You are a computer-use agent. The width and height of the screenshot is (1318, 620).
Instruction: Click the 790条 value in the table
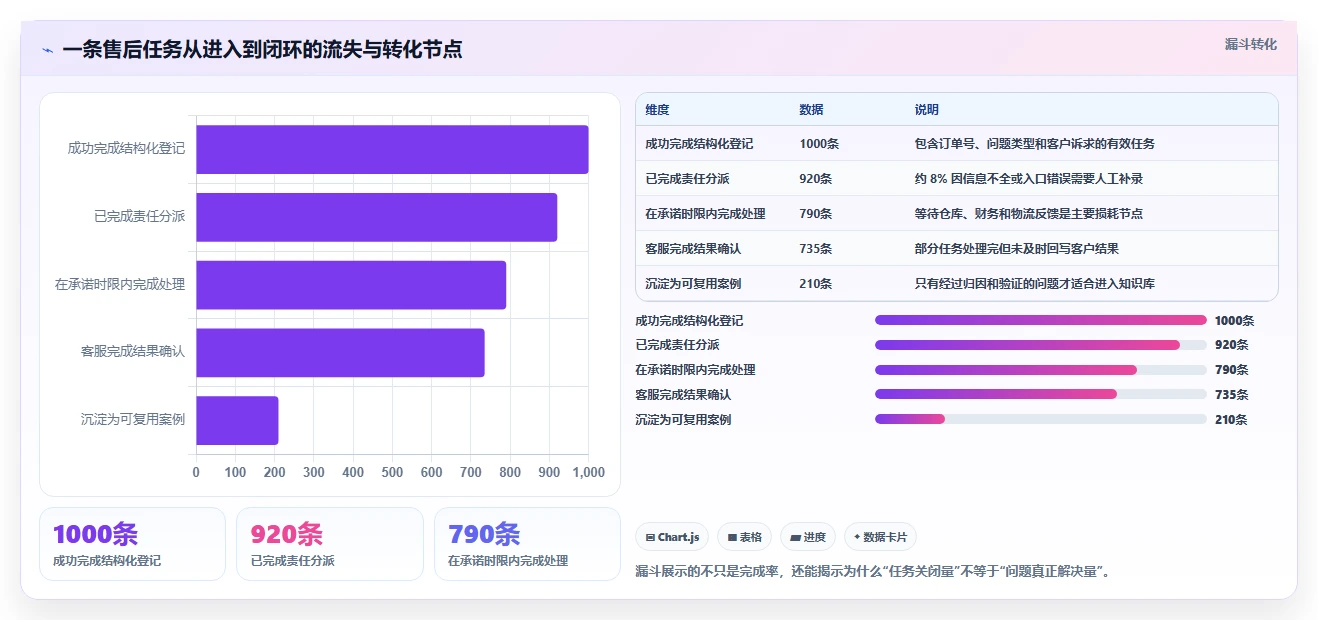coord(816,214)
